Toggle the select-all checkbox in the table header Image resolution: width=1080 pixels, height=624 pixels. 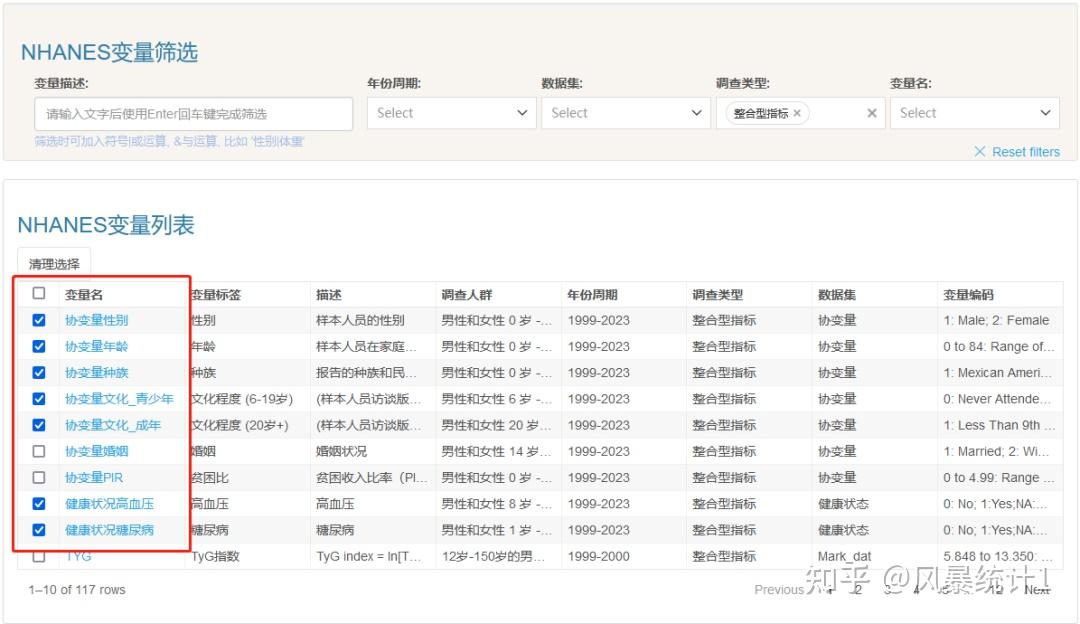click(x=39, y=294)
